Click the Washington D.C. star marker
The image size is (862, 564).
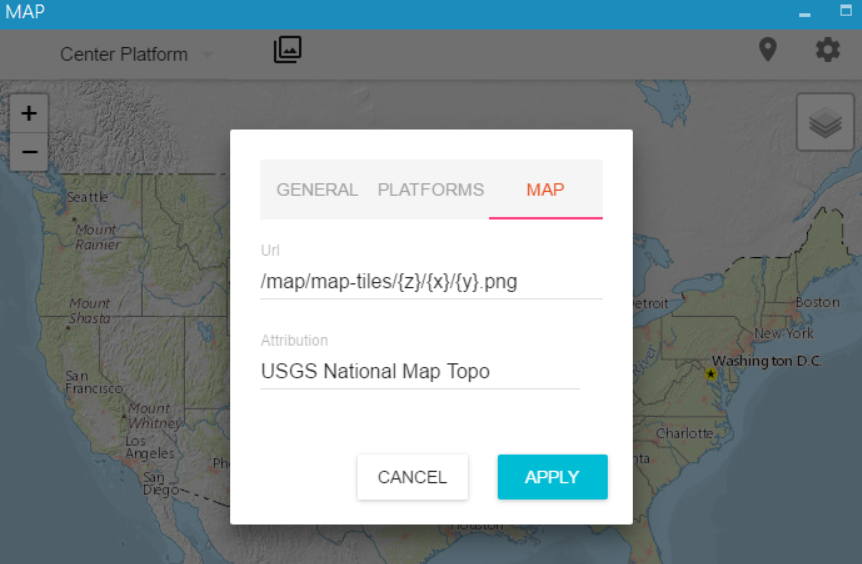711,374
